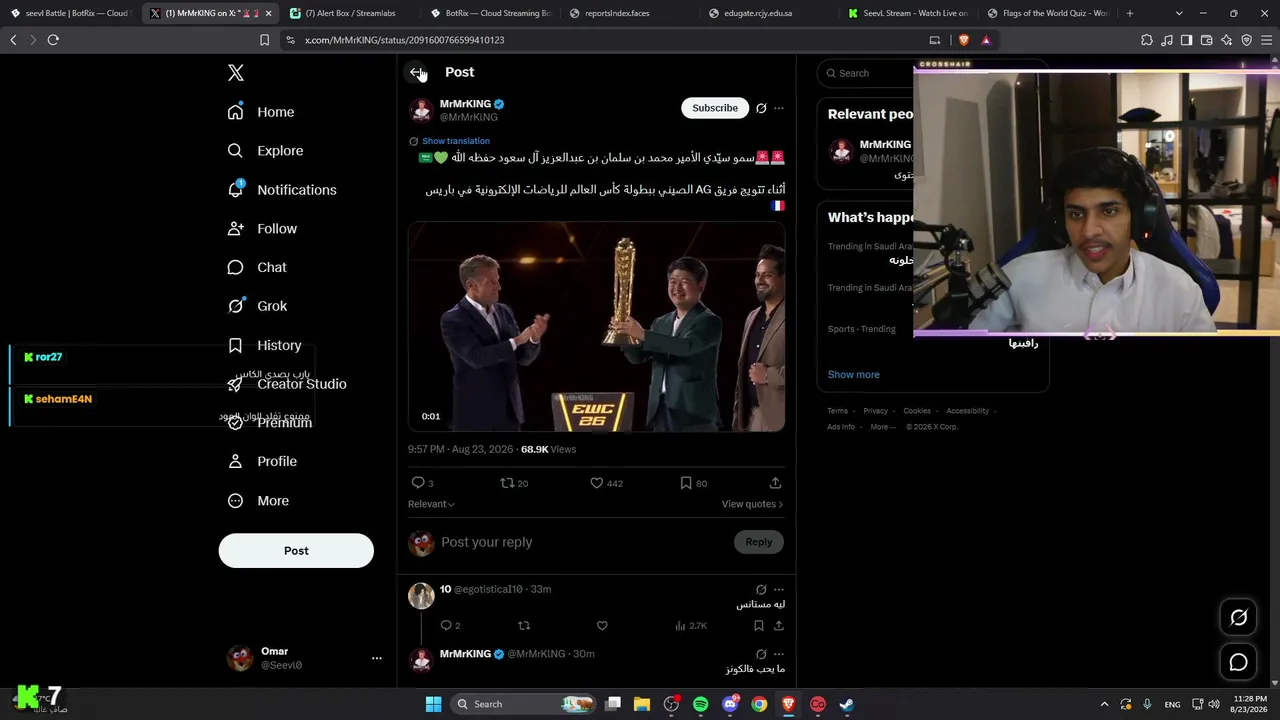Open Discord from the taskbar
The image size is (1280, 720).
[x=730, y=704]
